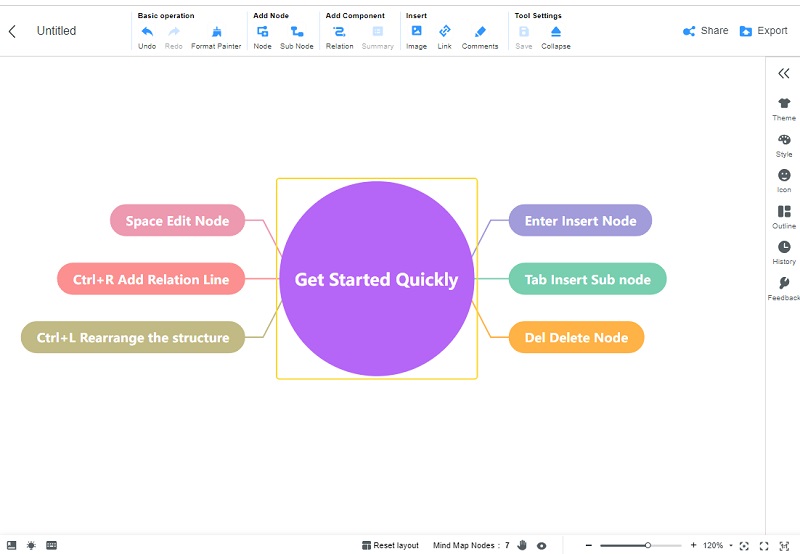Toggle the hand pan tool
This screenshot has width=800, height=554.
point(522,545)
